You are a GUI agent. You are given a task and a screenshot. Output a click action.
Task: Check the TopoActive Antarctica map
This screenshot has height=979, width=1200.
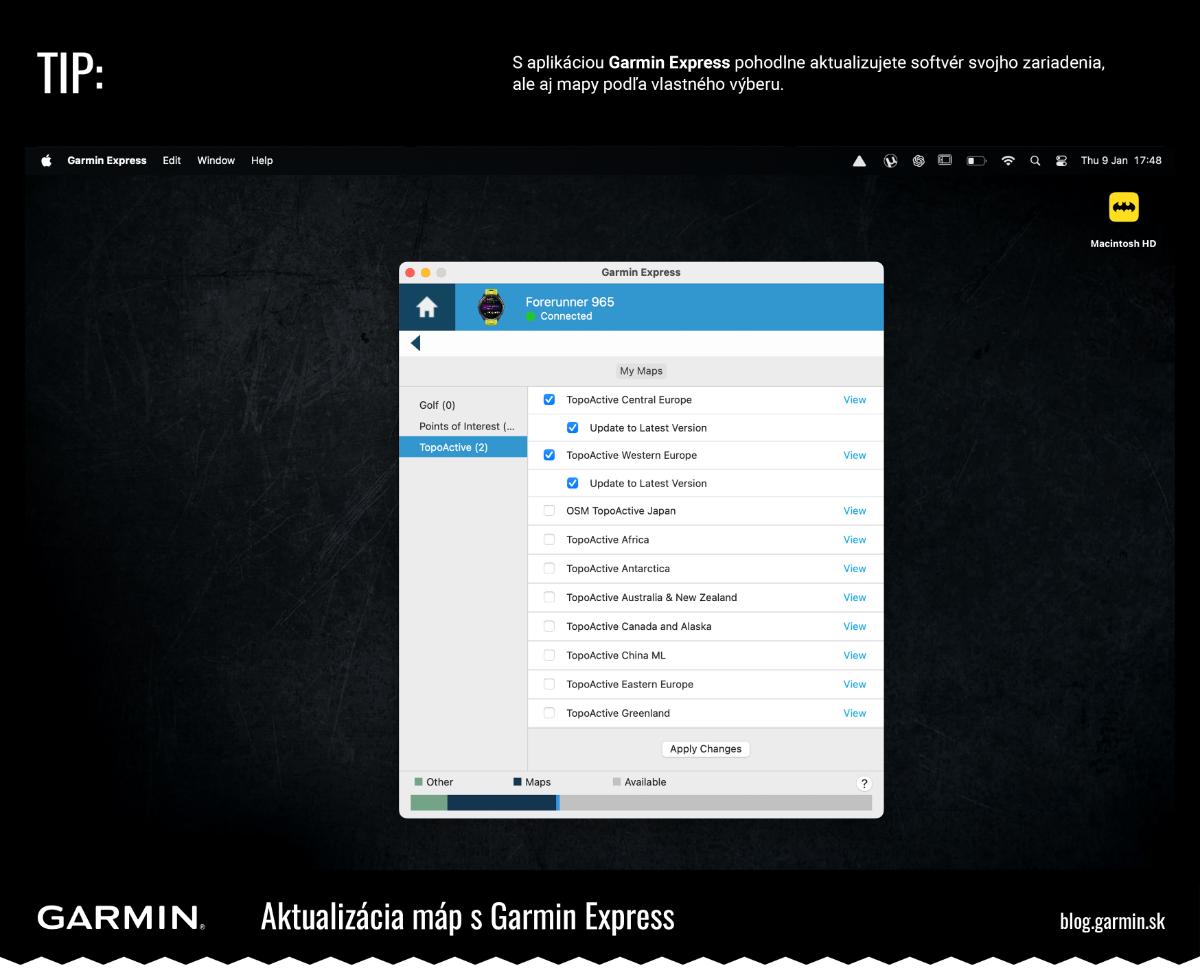click(x=549, y=569)
